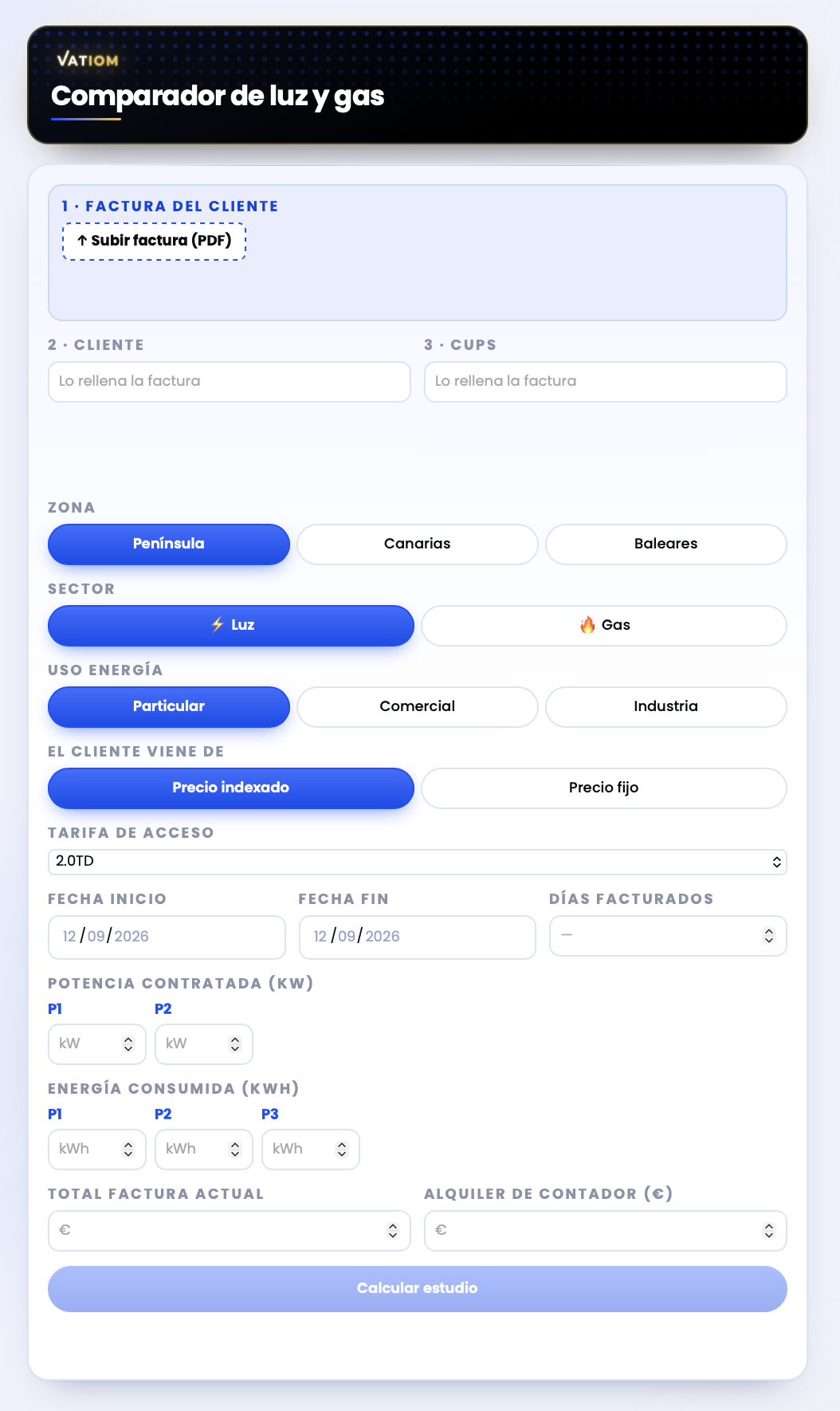Choose the Luz sector option
Viewport: 840px width, 1411px height.
[x=231, y=626]
